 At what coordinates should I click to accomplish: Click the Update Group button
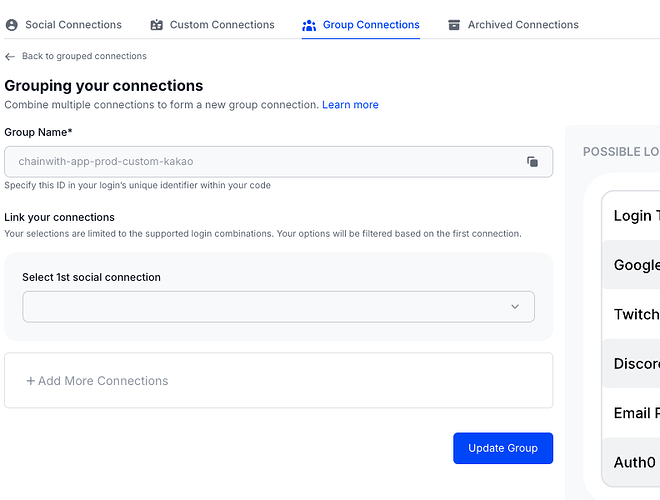503,448
